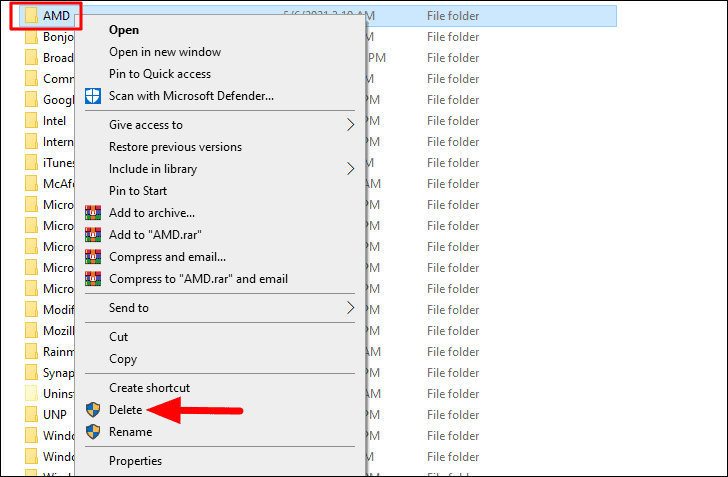Image resolution: width=728 pixels, height=477 pixels.
Task: Expand the Include in library submenu arrow
Action: 351,169
